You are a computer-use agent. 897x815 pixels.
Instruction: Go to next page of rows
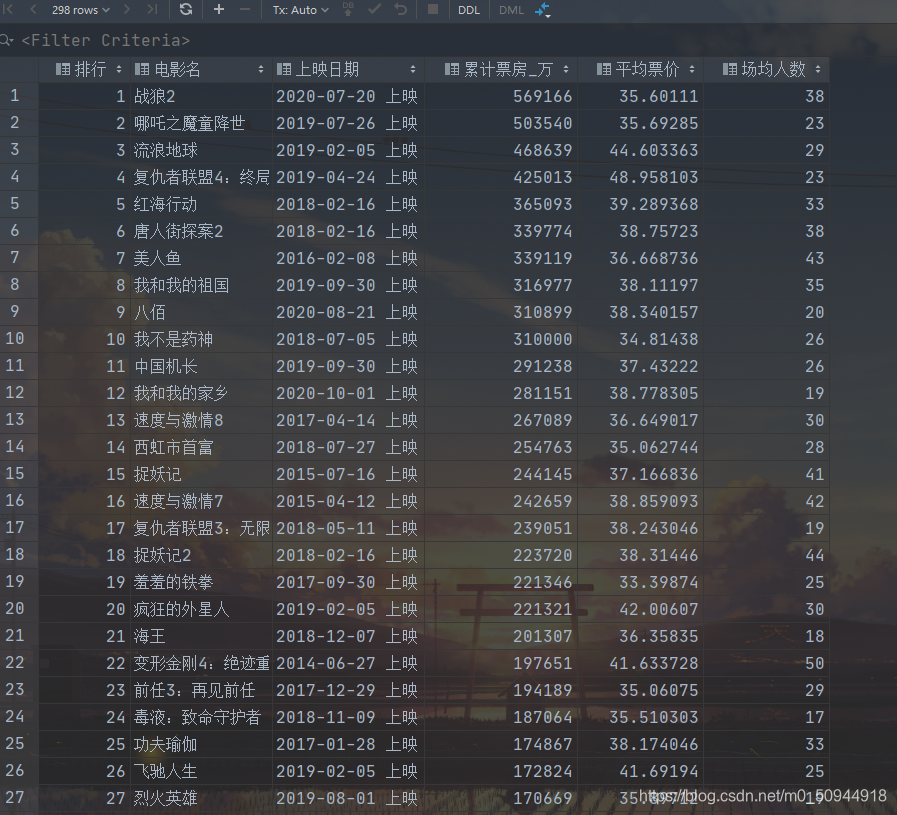click(x=127, y=10)
